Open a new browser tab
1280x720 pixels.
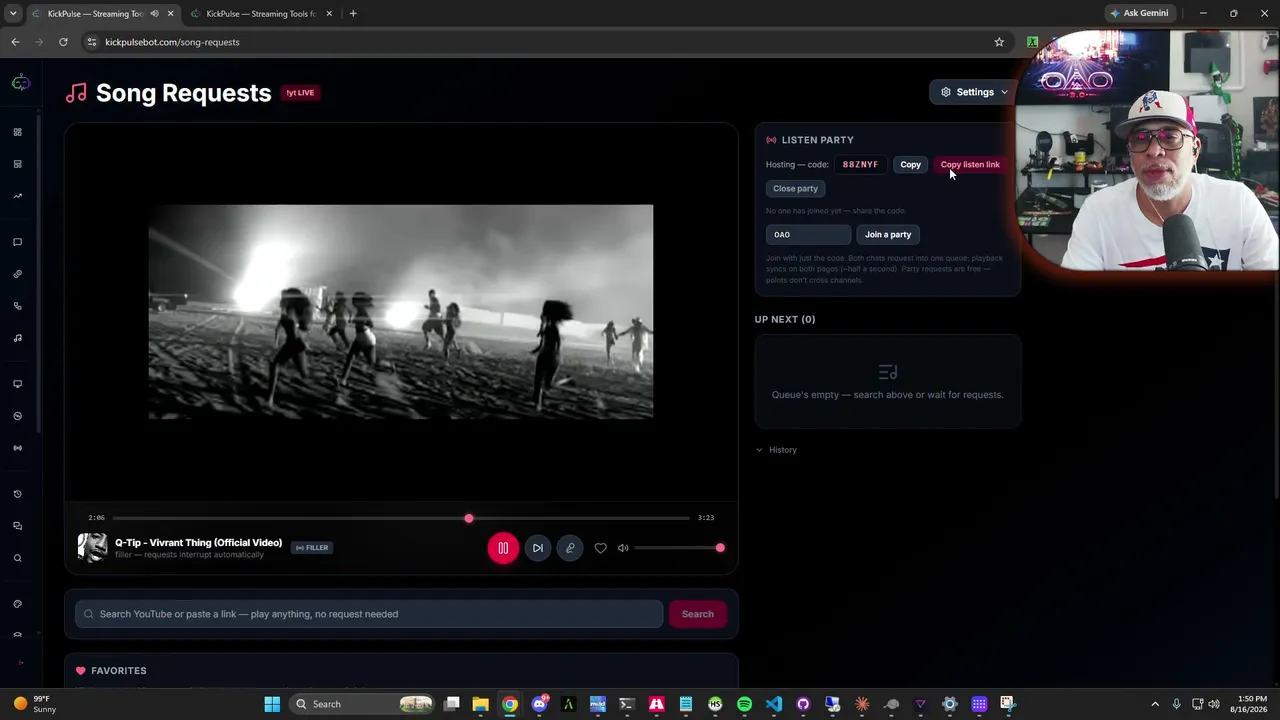353,14
